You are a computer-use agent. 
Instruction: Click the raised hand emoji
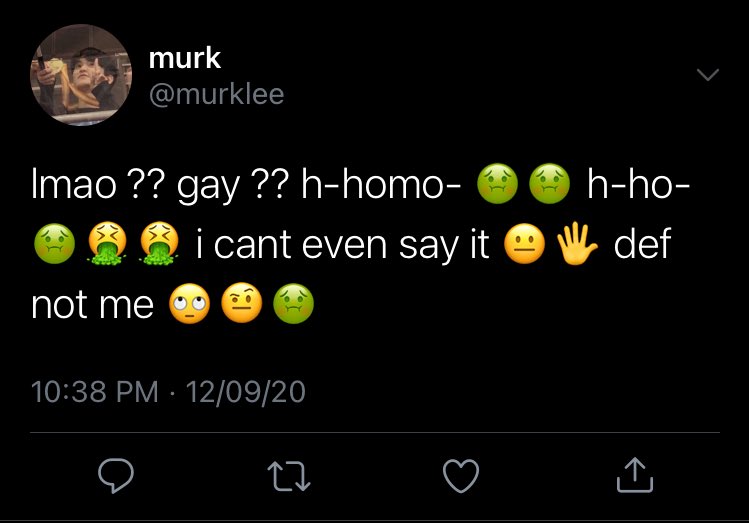(577, 244)
